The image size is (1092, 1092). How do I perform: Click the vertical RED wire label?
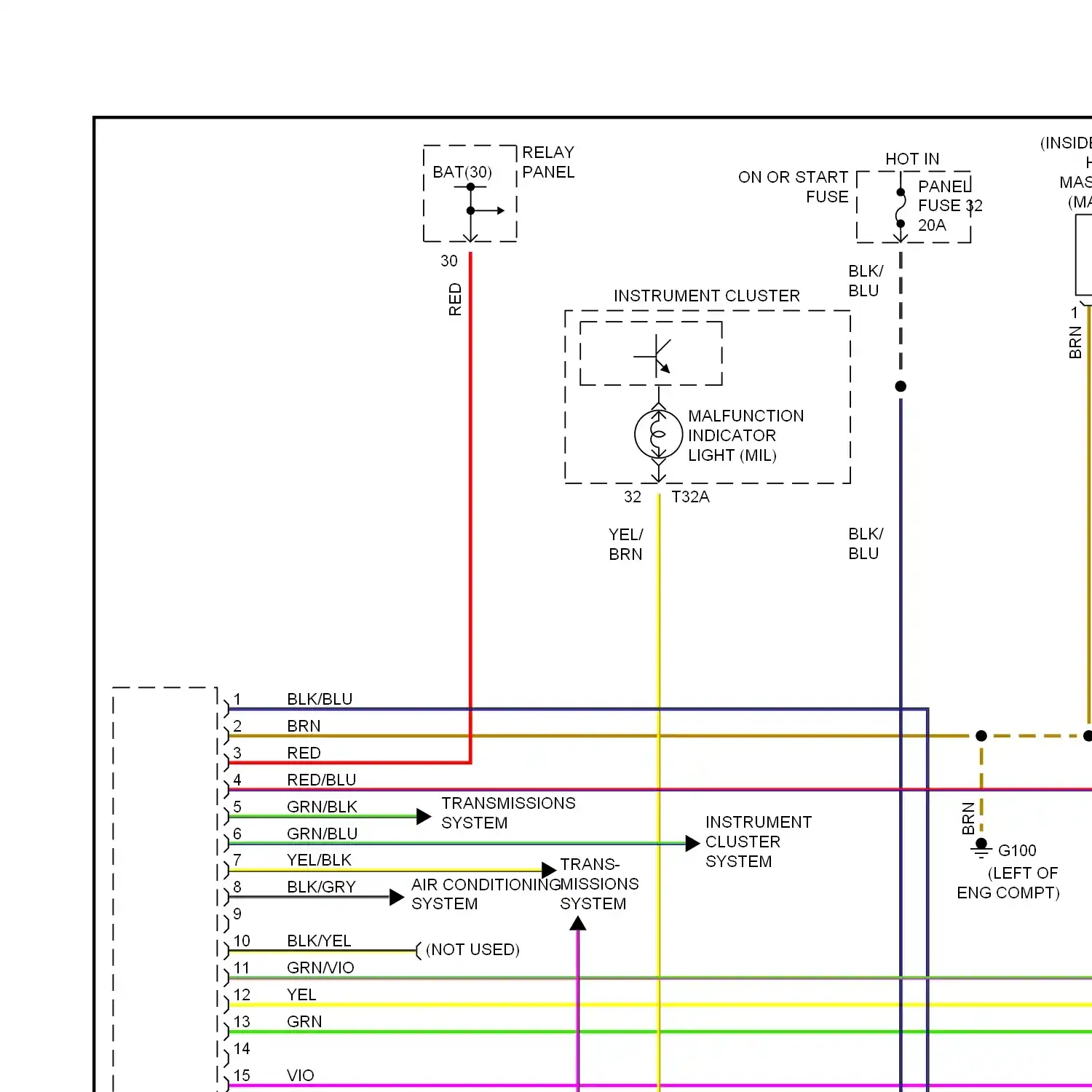point(455,299)
